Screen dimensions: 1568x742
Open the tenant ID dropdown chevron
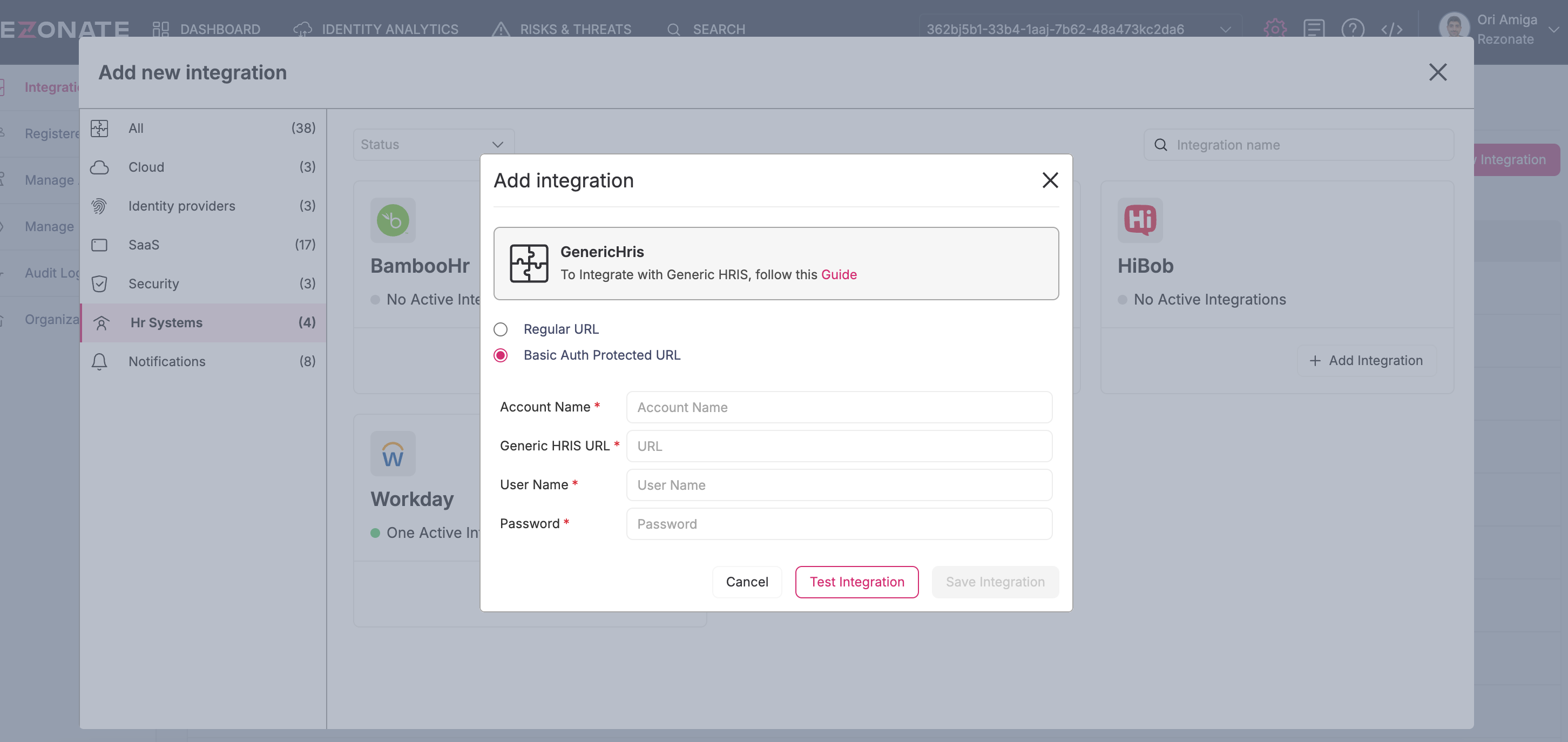(1225, 29)
